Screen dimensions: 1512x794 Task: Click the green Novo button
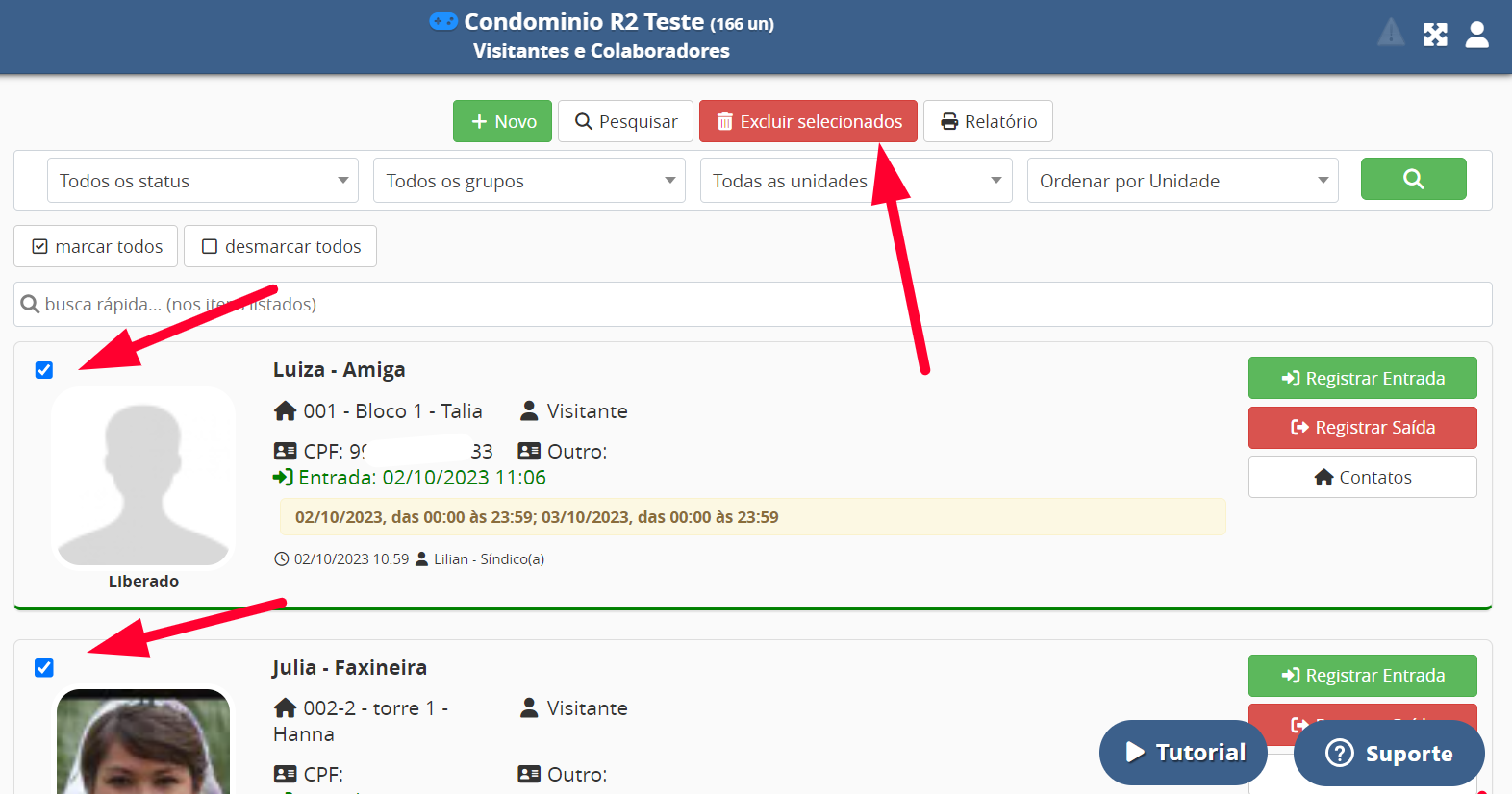click(x=502, y=121)
